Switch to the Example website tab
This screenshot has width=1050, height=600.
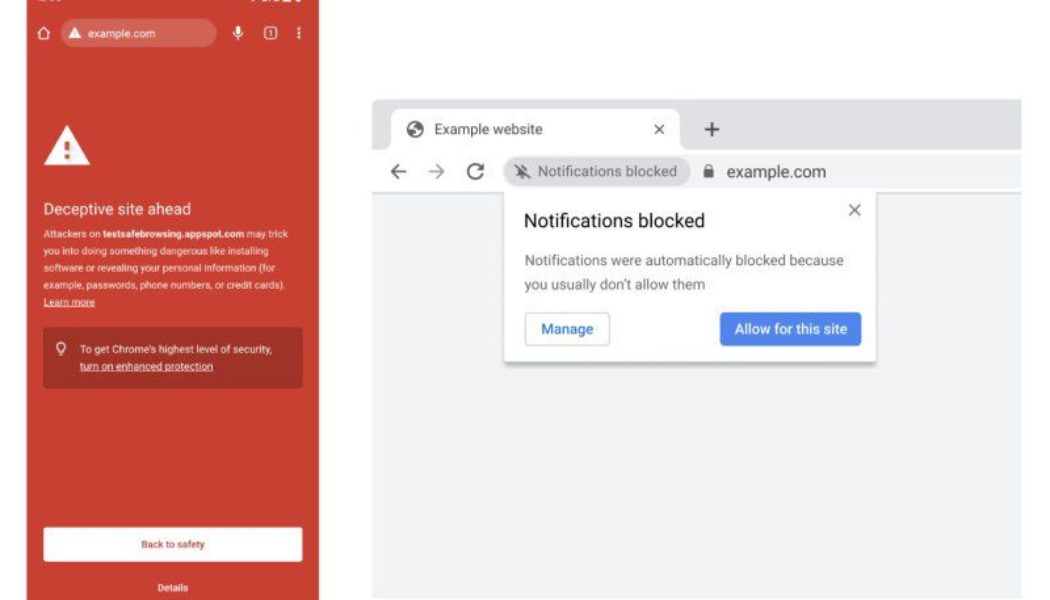click(x=489, y=128)
